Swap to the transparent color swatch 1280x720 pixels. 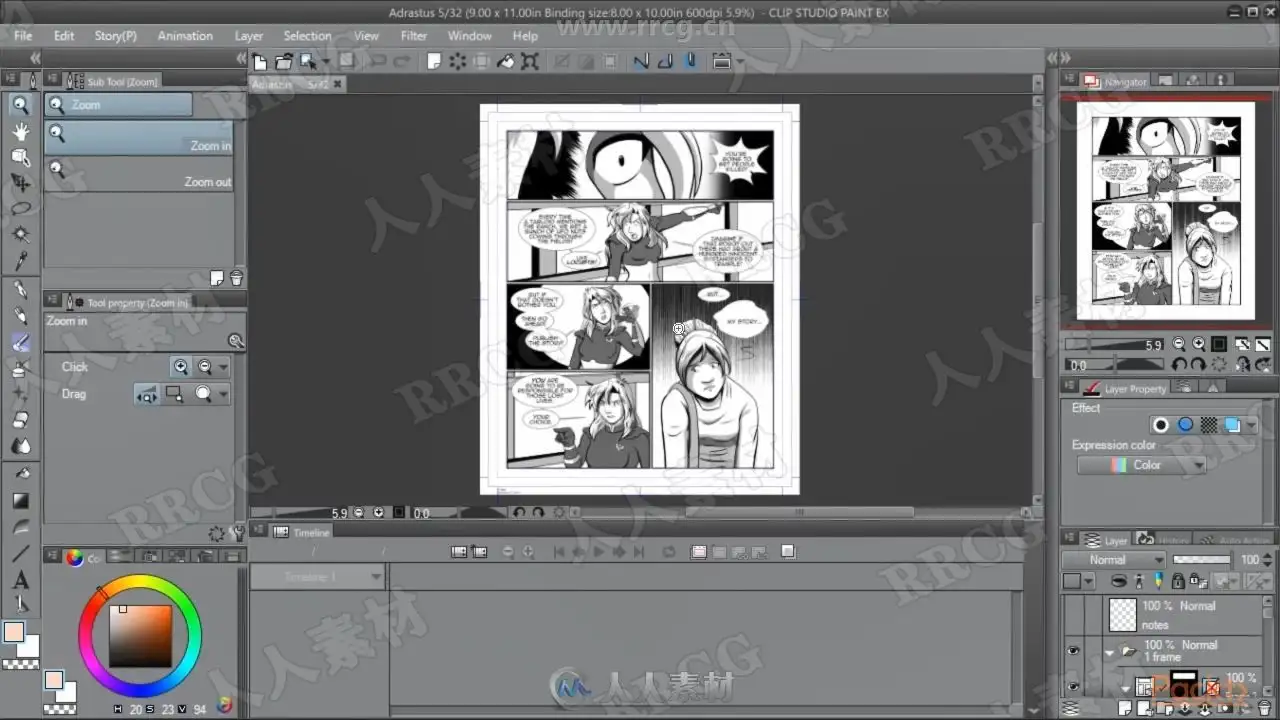click(20, 663)
